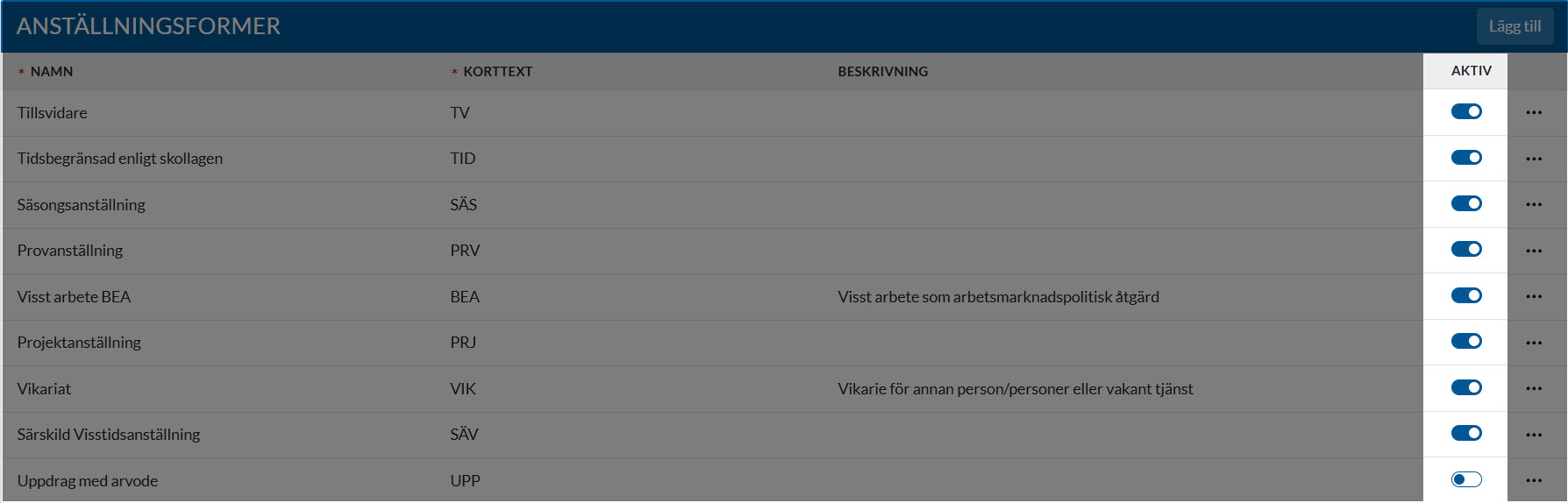This screenshot has height=503, width=1568.
Task: Open the options menu for Säsongsanställning
Action: pyautogui.click(x=1533, y=204)
